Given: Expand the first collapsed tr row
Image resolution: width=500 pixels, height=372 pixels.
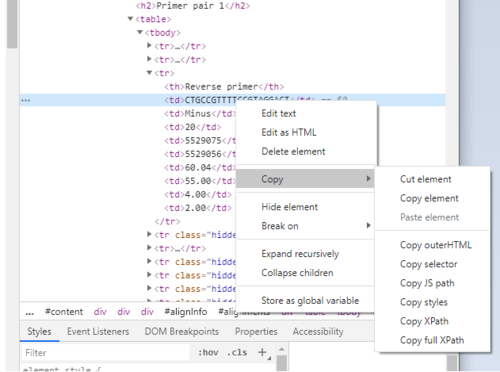Looking at the screenshot, I should point(149,46).
